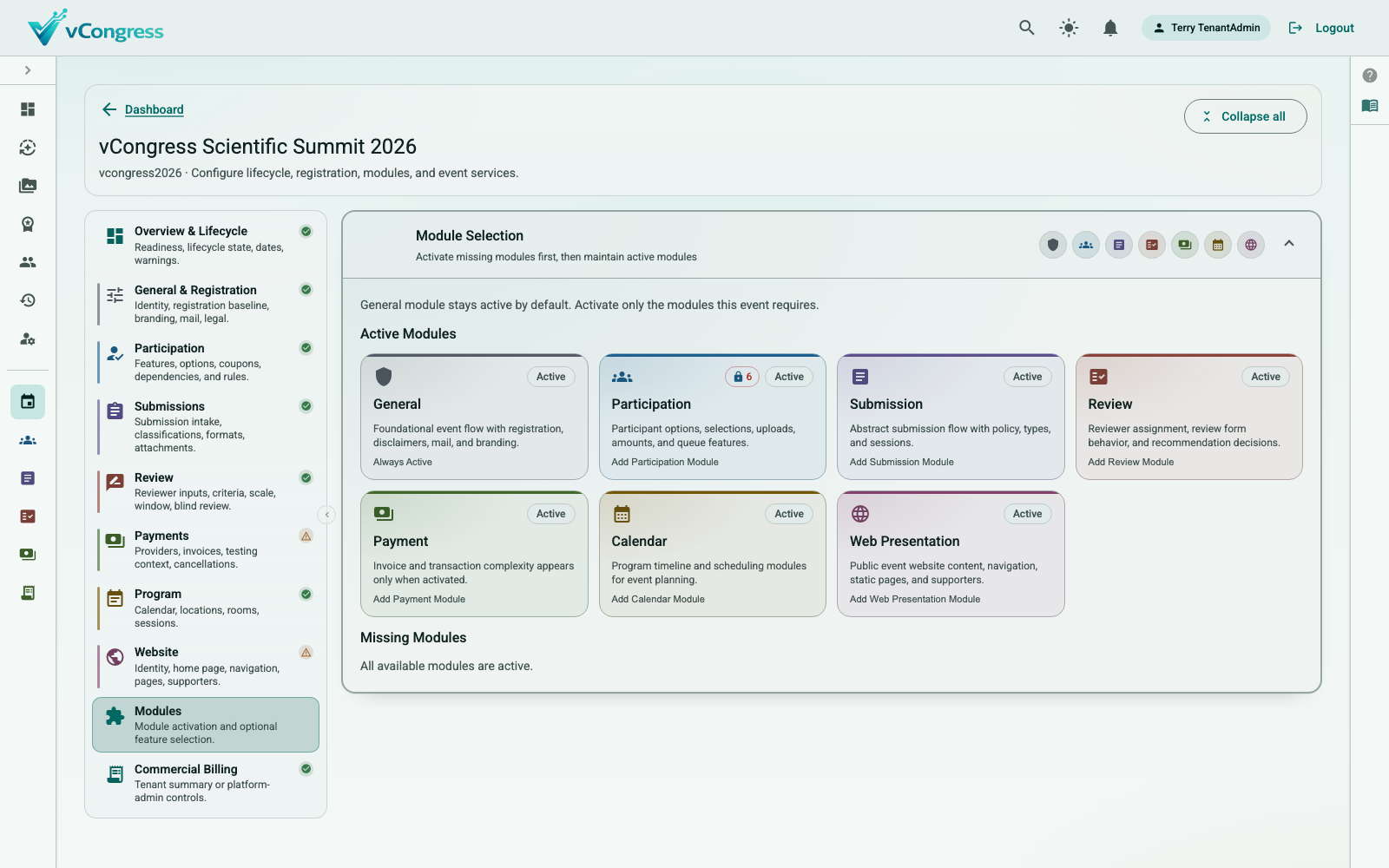Click General shield chip in Module Selection header

tap(1053, 245)
